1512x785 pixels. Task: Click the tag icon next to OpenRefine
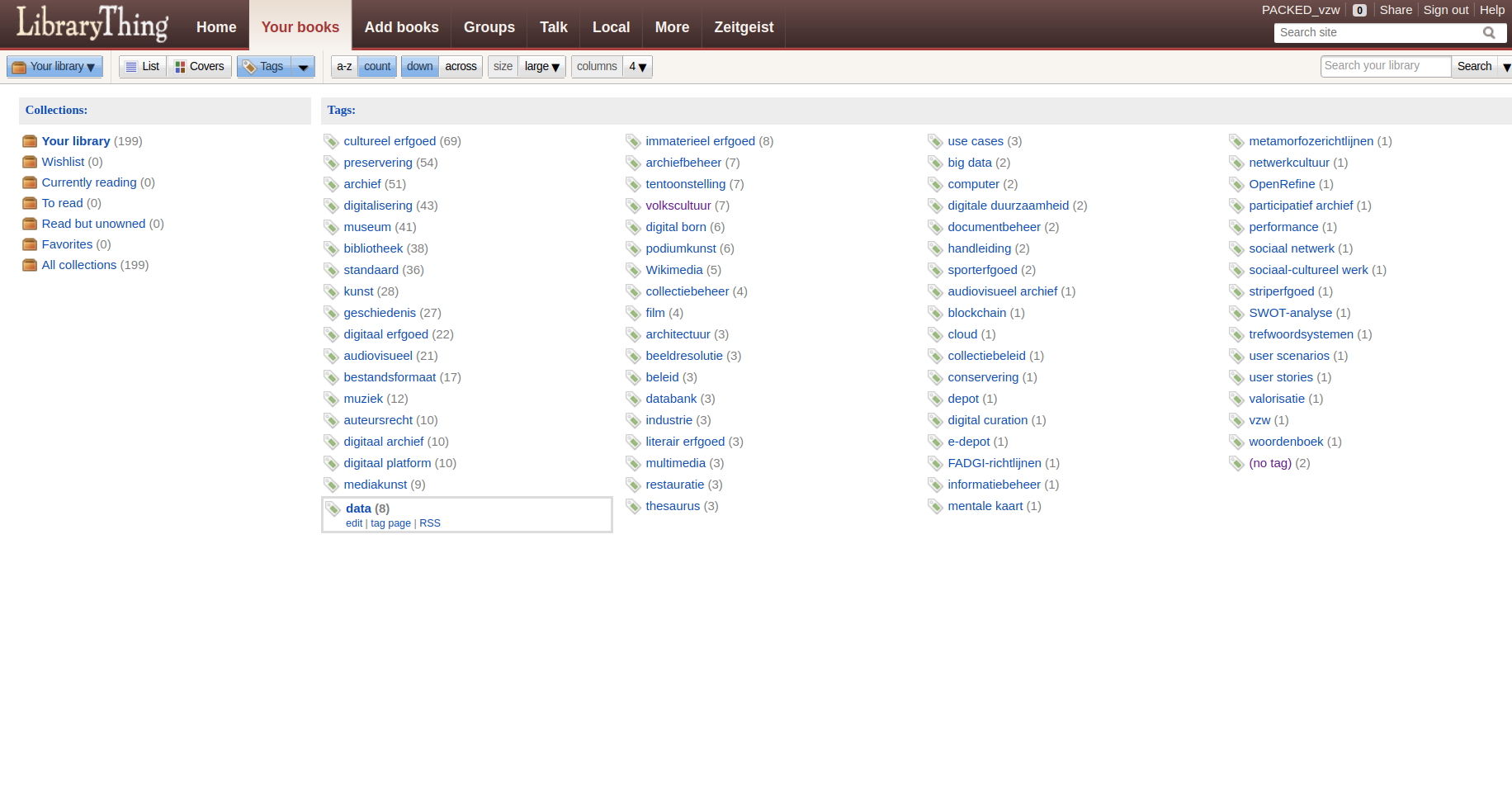(1236, 185)
